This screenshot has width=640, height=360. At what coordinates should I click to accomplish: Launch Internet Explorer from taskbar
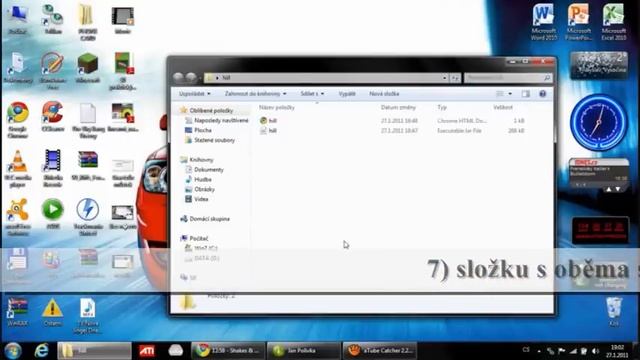click(x=41, y=351)
